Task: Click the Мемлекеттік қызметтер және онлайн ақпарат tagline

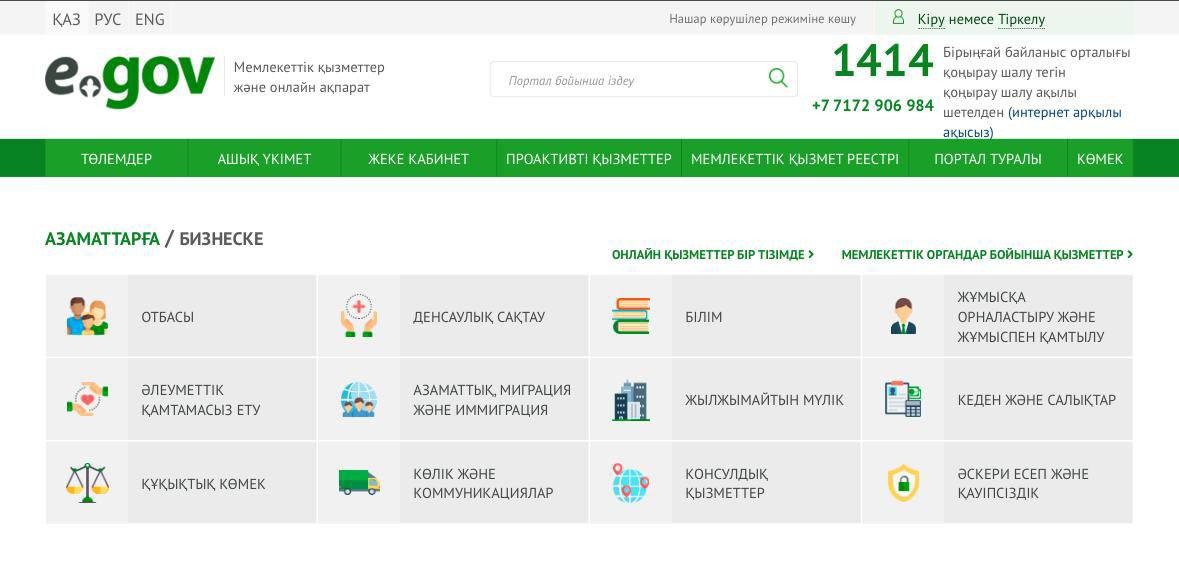Action: (309, 77)
